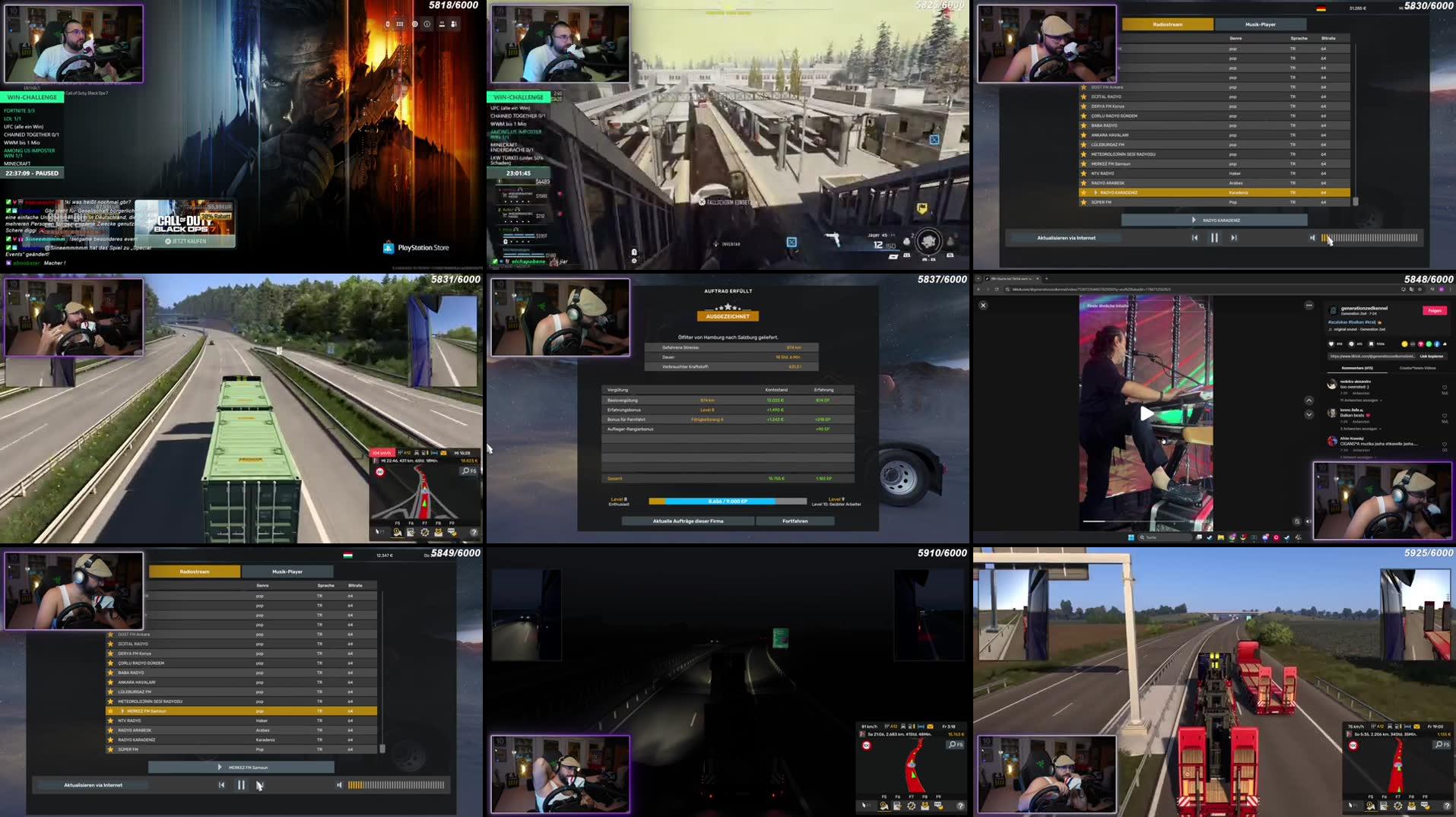Pause the currently playing radio stream

[x=1213, y=238]
